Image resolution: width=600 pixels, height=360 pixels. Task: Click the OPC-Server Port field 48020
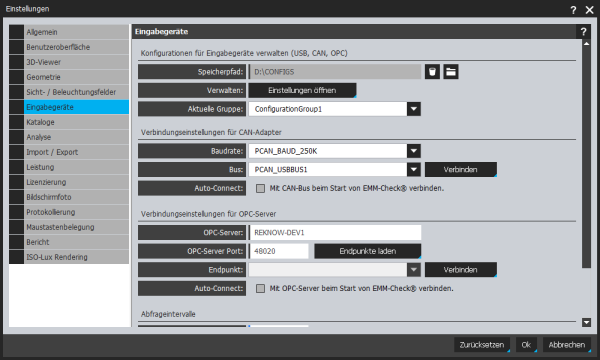tap(279, 251)
